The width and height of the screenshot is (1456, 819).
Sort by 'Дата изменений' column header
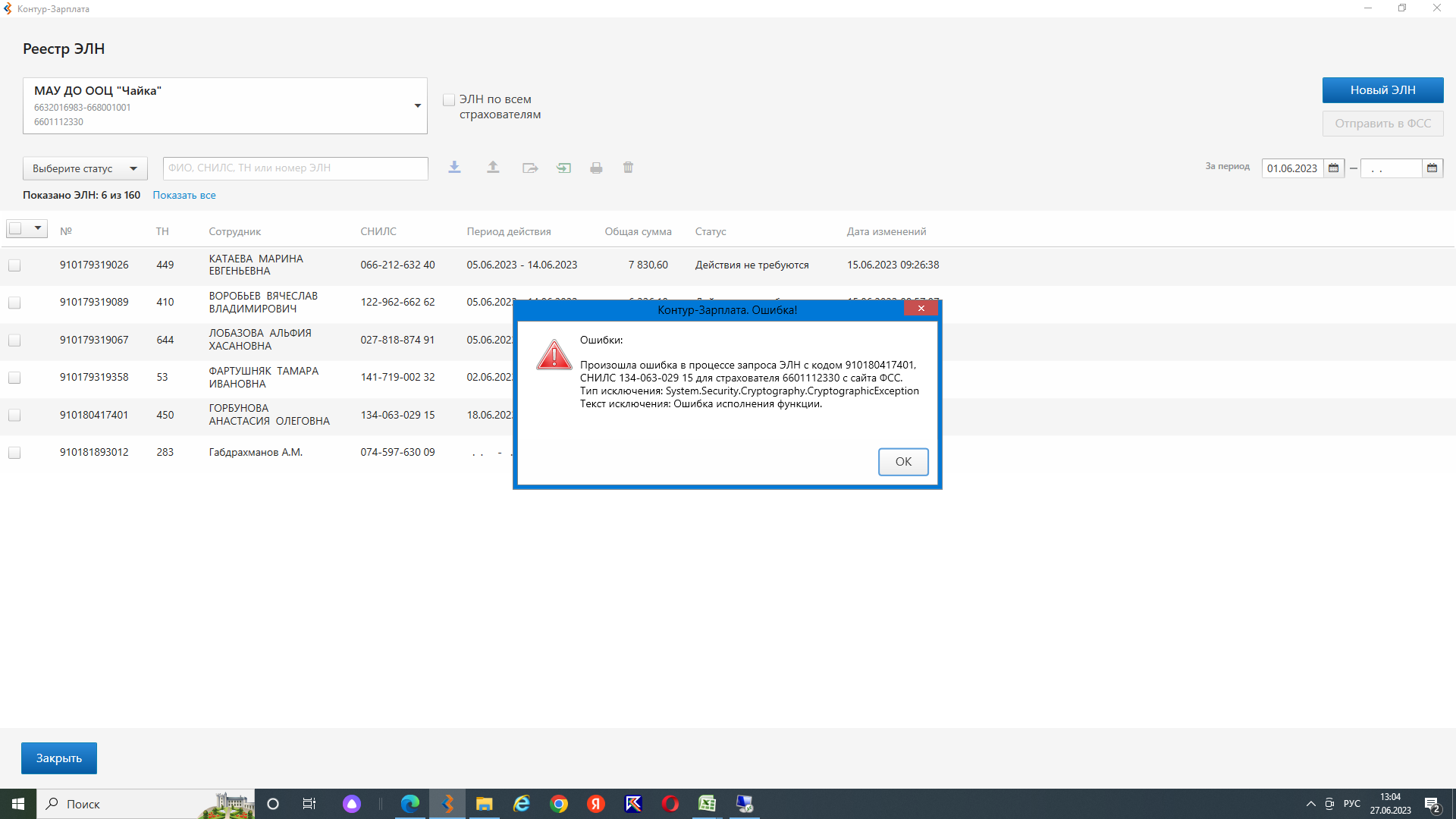pos(886,232)
